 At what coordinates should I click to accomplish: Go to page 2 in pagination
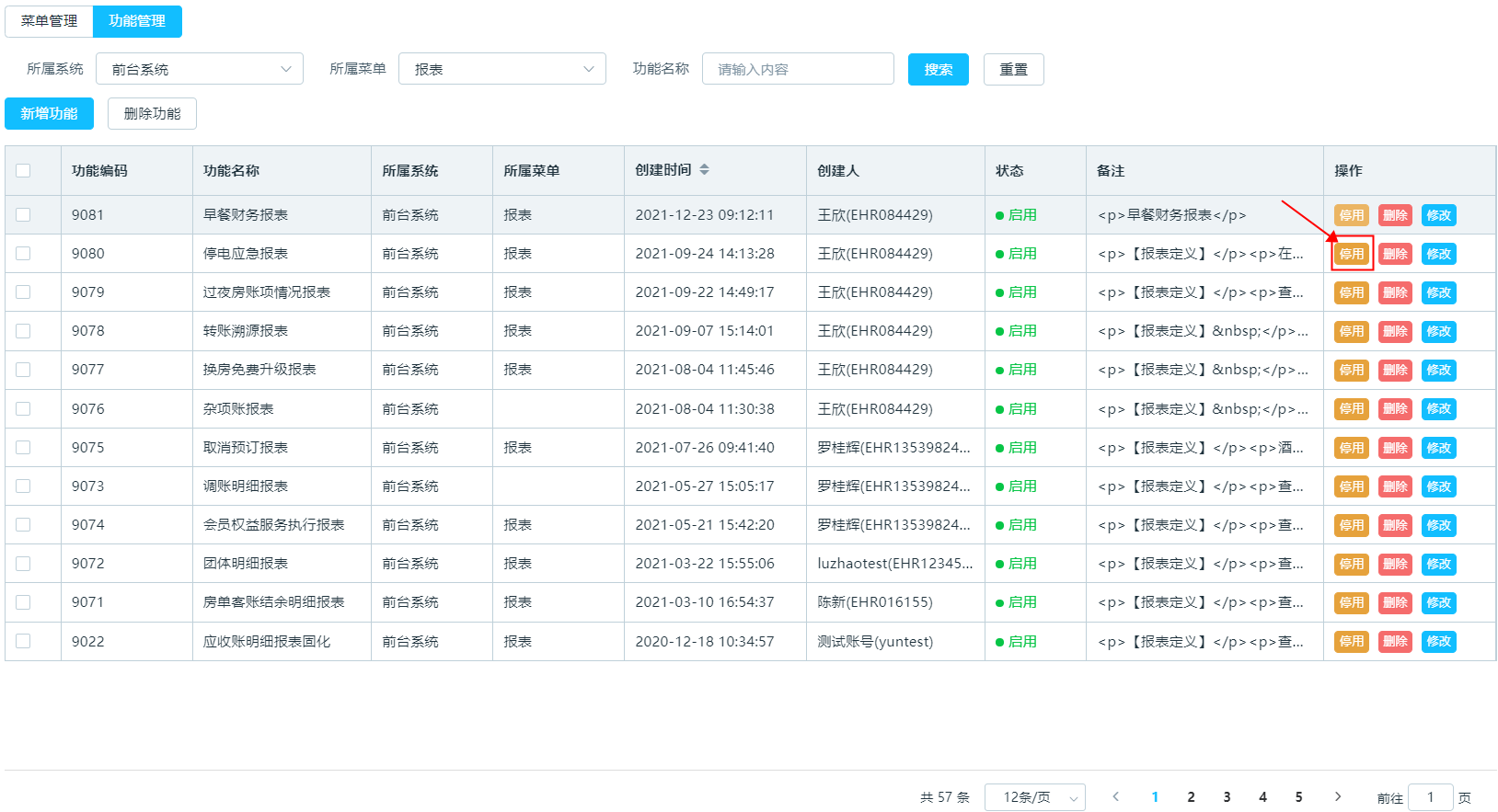(1191, 797)
